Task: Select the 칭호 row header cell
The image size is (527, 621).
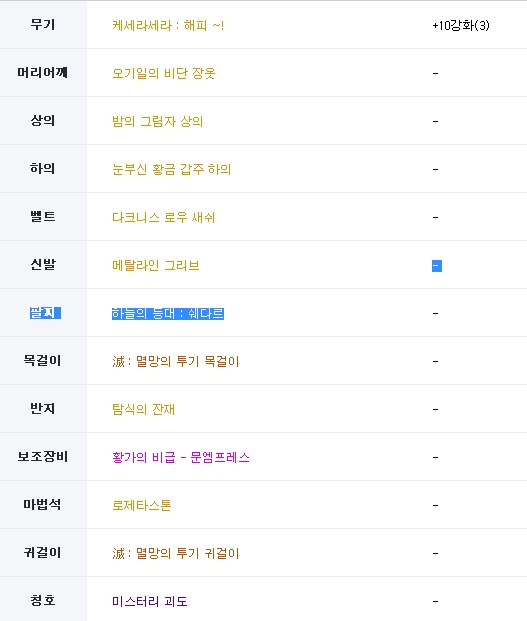Action: point(43,600)
